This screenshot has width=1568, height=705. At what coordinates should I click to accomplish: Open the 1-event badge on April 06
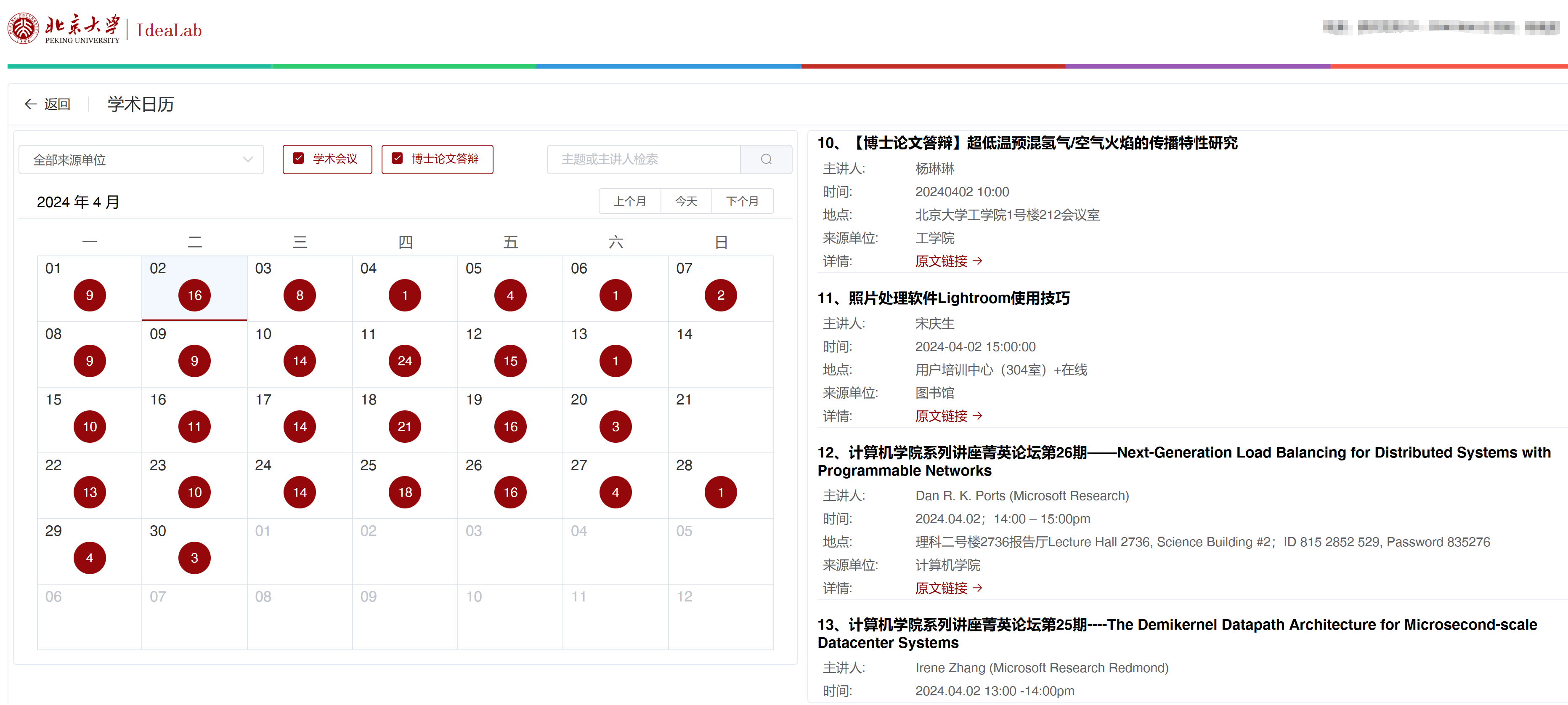click(x=616, y=295)
